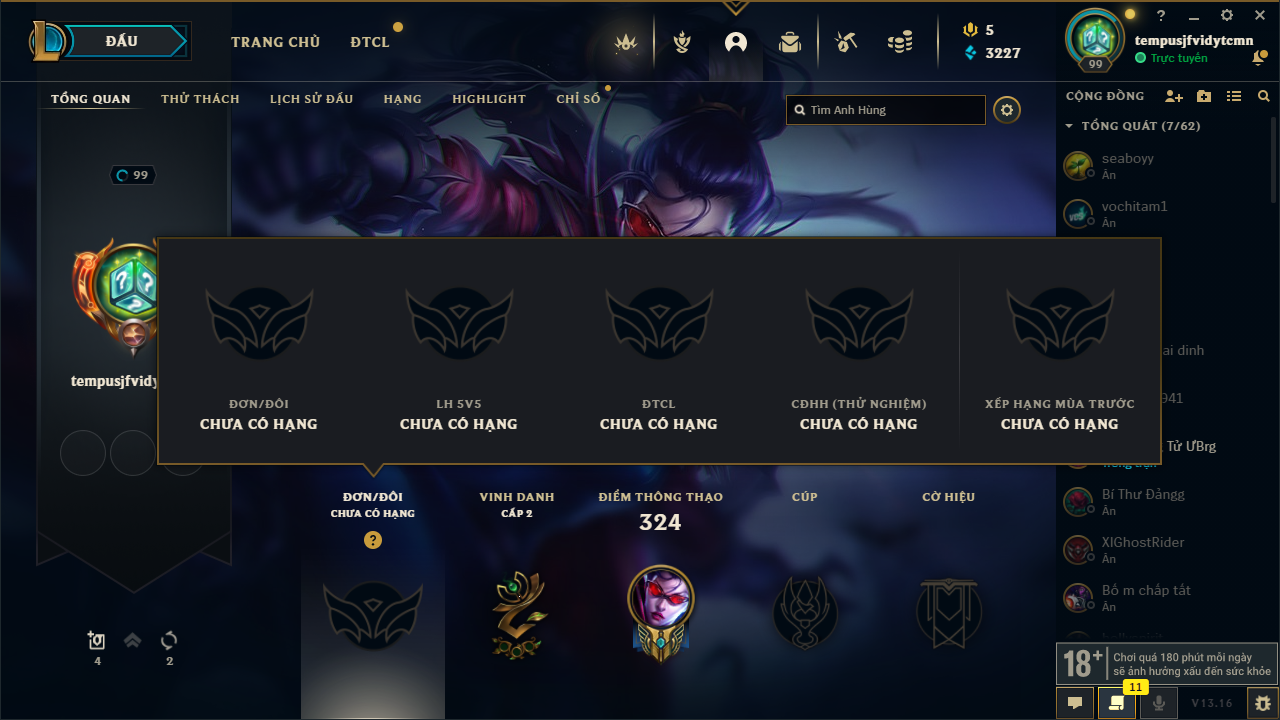The image size is (1280, 720).
Task: Open the Store coins icon
Action: click(900, 43)
